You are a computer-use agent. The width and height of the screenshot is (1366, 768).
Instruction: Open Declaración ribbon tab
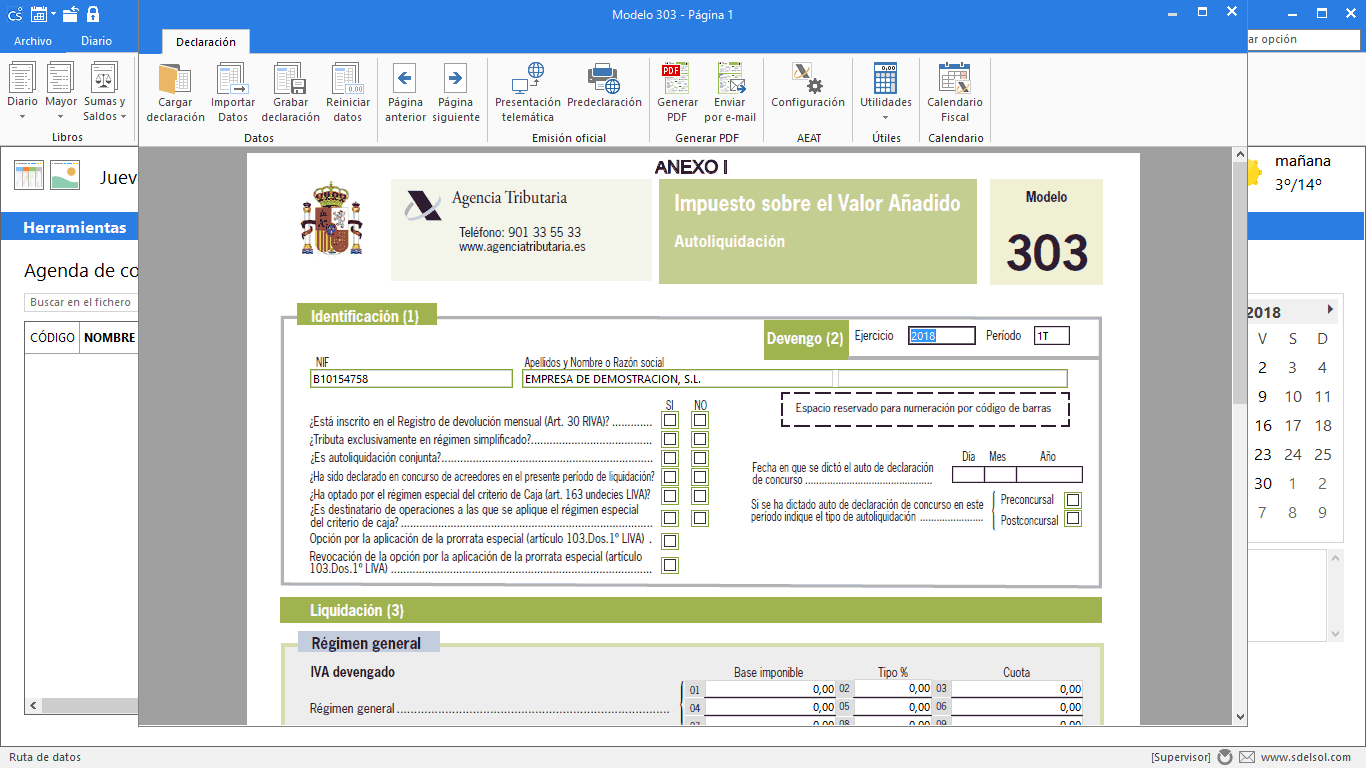206,42
